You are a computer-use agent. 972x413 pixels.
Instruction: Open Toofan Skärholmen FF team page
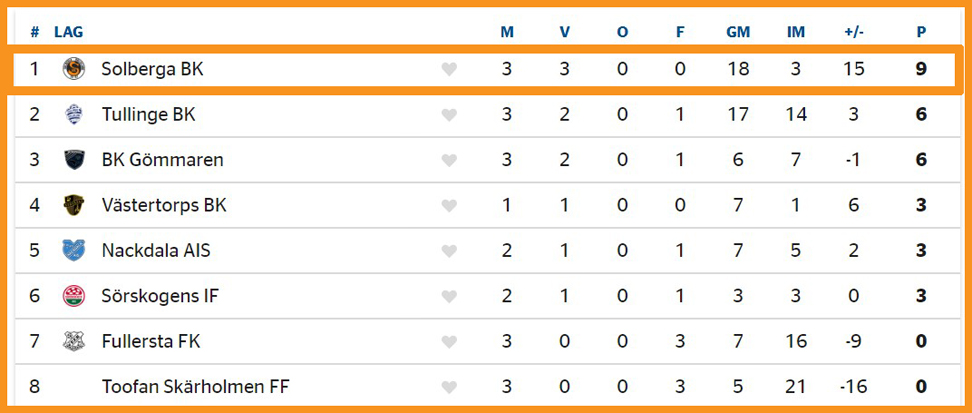coord(195,387)
